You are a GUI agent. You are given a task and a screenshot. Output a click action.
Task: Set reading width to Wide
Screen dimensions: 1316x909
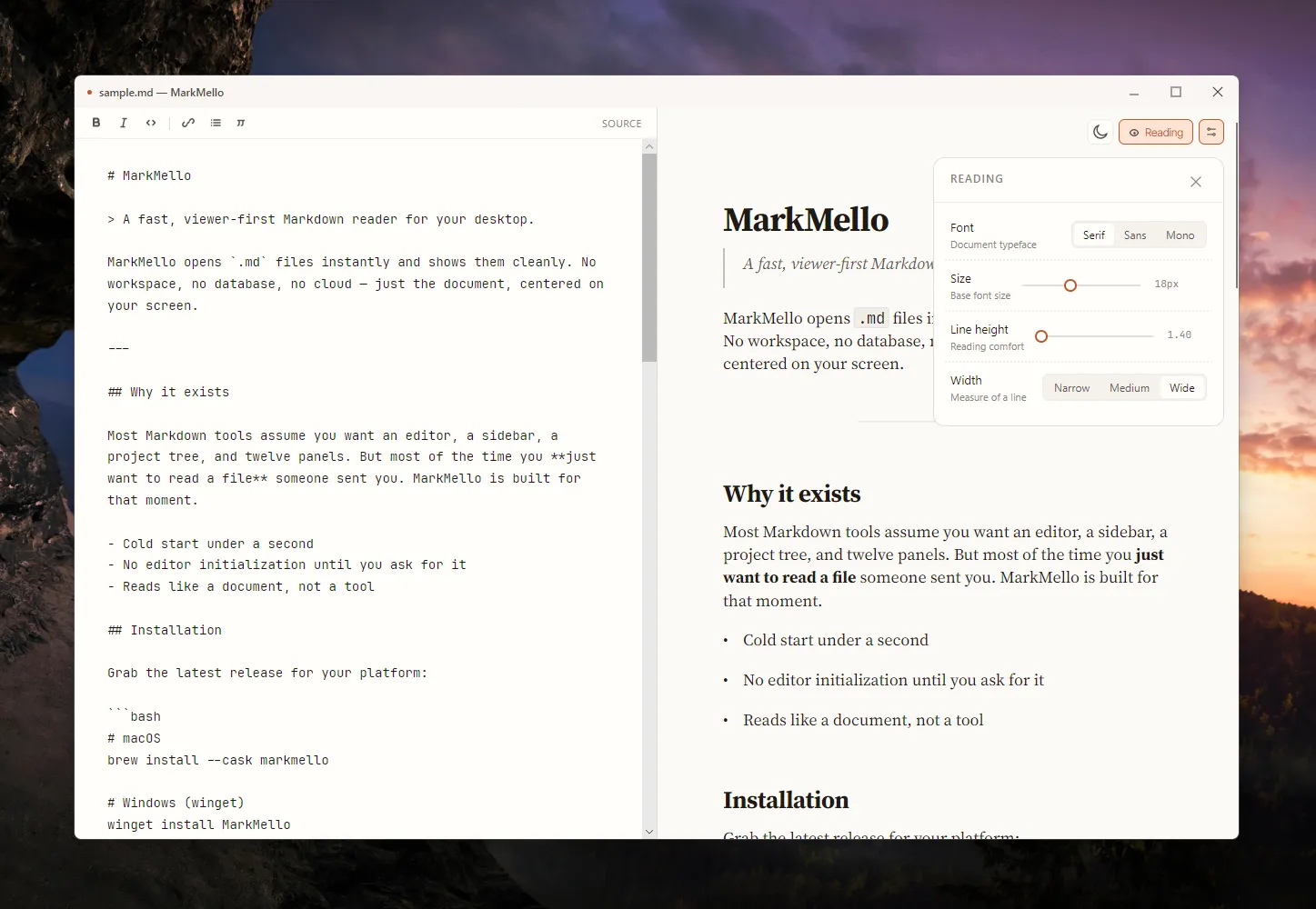click(x=1182, y=388)
